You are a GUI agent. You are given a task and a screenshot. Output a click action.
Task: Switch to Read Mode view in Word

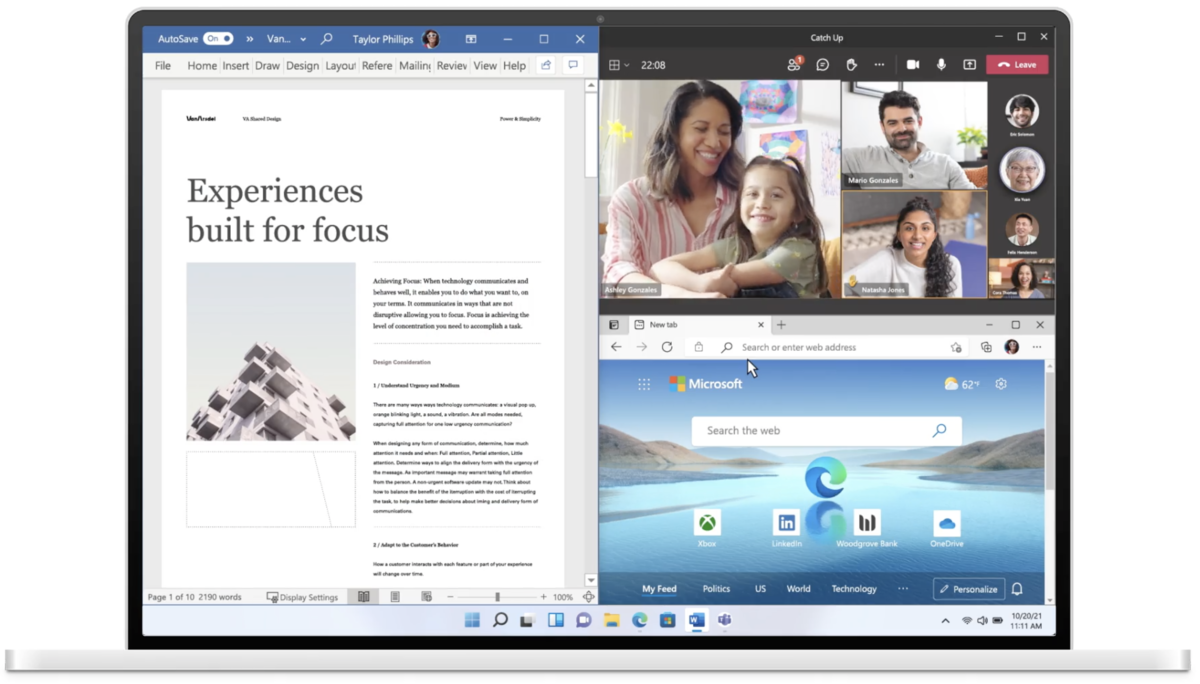click(x=364, y=597)
